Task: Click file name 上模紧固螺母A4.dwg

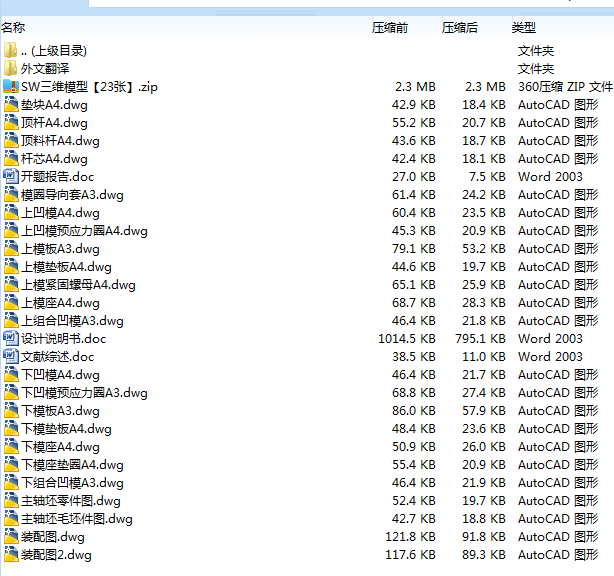Action: 78,285
